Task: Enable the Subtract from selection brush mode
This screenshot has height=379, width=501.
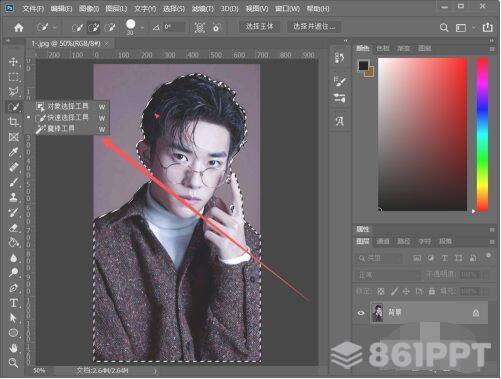Action: 110,27
